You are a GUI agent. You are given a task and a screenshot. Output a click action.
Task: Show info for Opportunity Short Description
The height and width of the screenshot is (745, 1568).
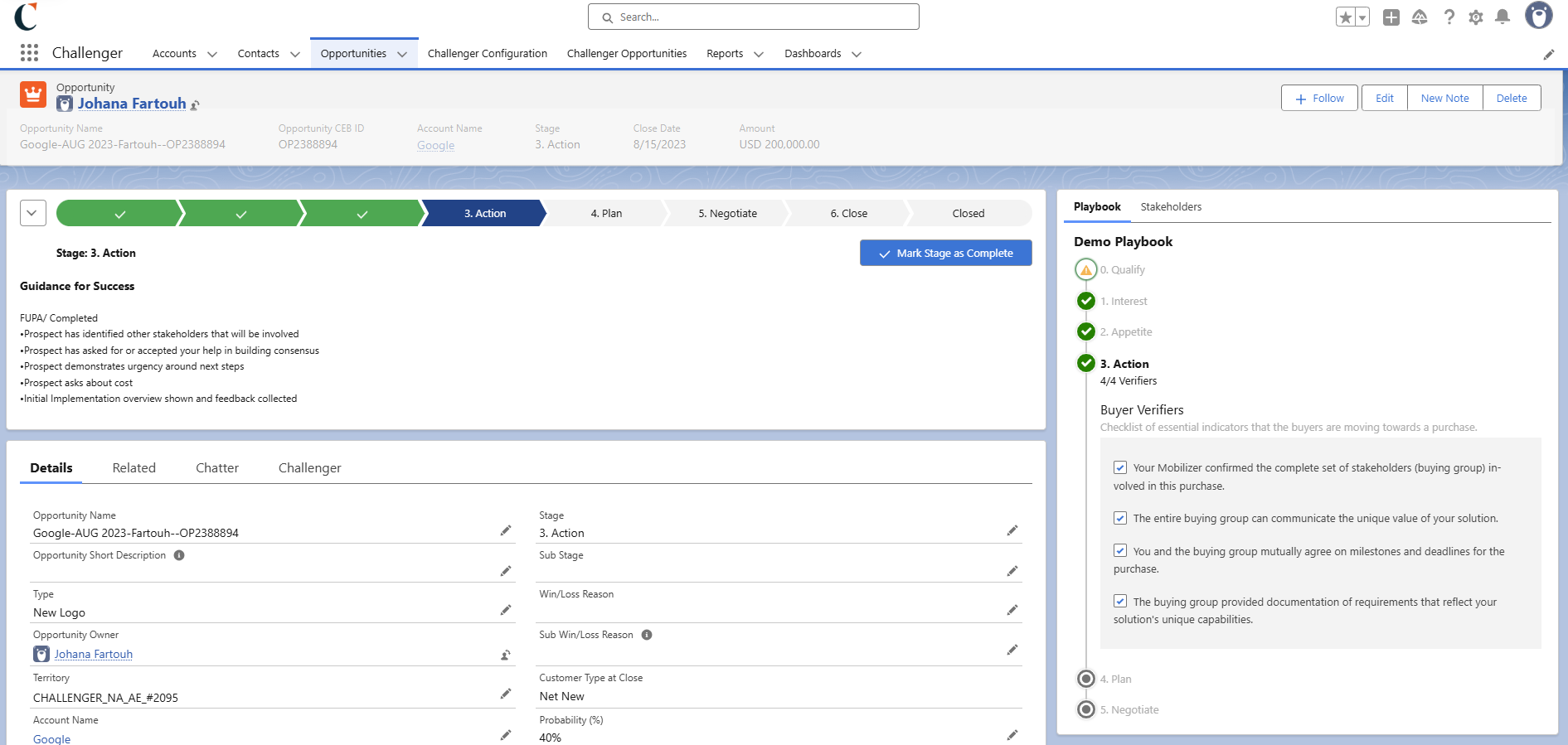(179, 555)
